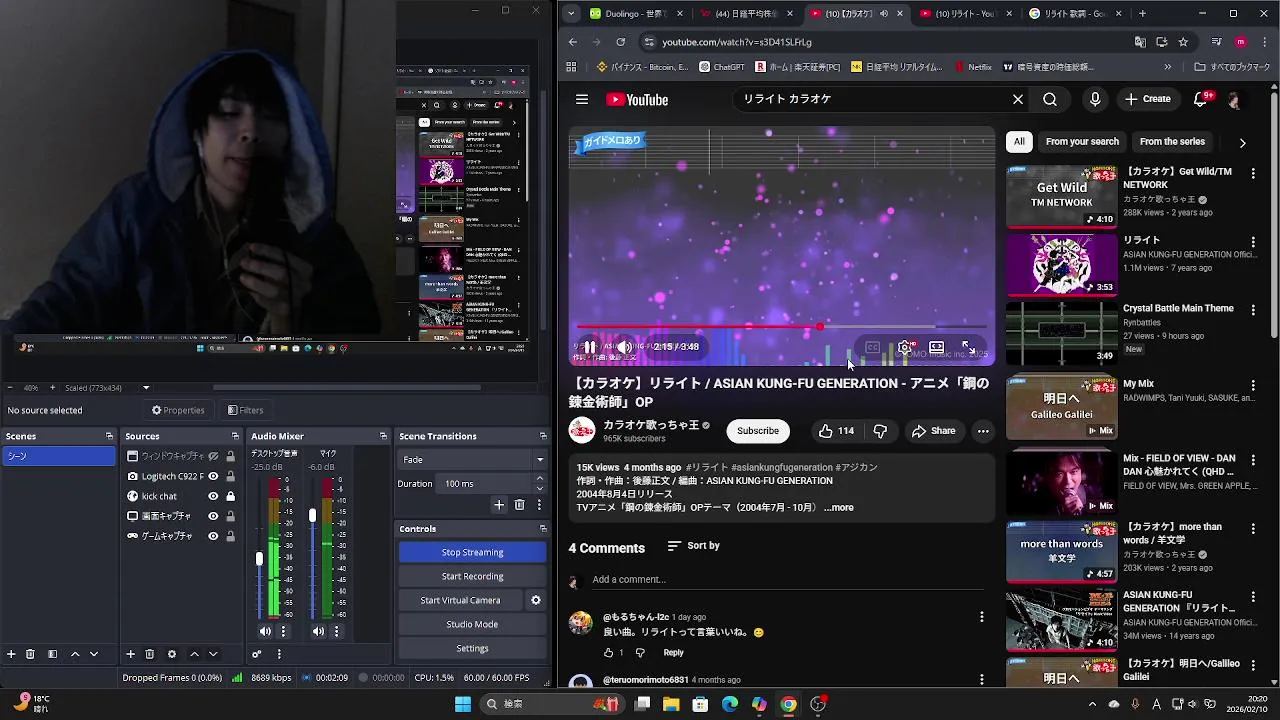
Task: Click the YouTube search magnifier button
Action: [x=1050, y=99]
